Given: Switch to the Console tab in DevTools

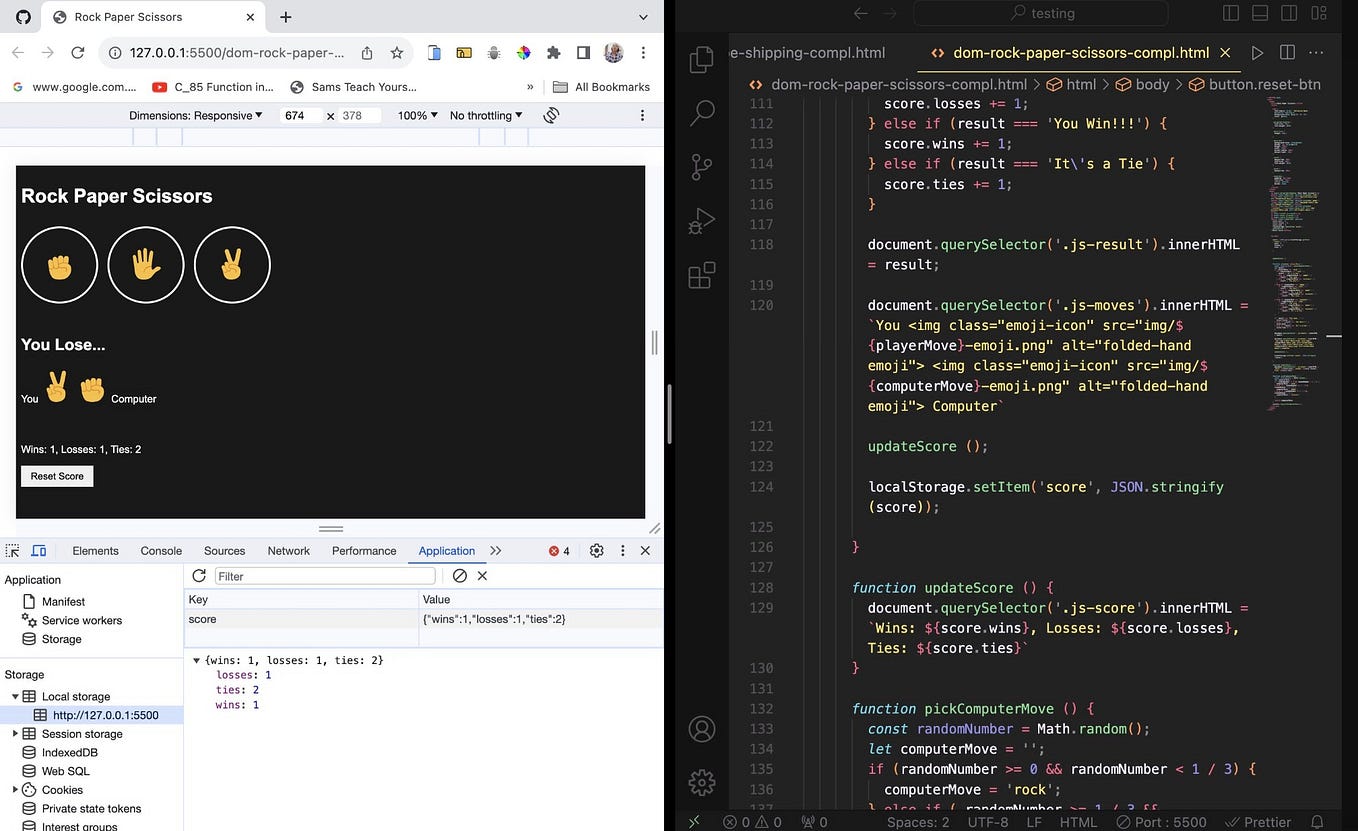Looking at the screenshot, I should [x=160, y=550].
